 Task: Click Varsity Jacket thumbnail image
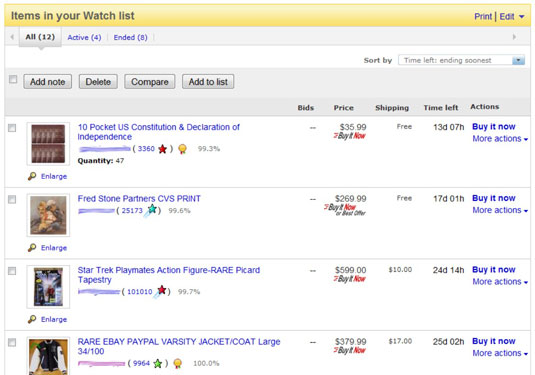click(48, 356)
